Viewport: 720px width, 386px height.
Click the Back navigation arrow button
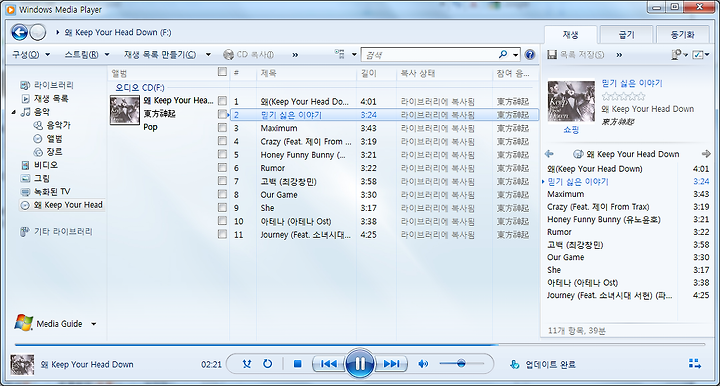(19, 32)
